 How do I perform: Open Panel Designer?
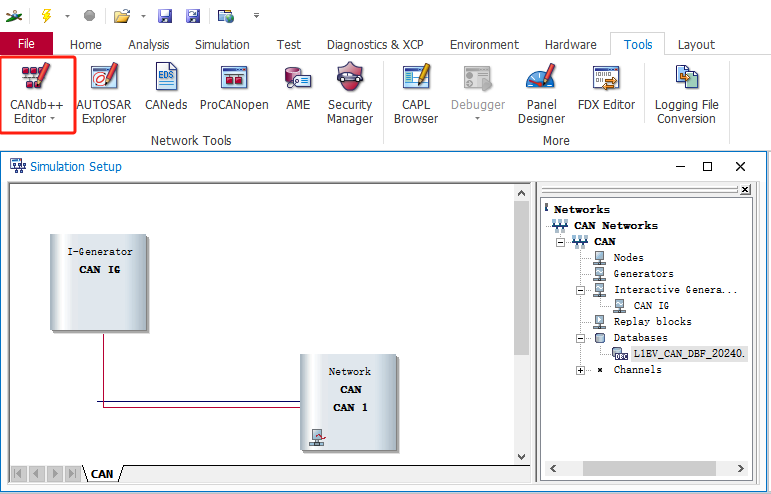coord(541,93)
